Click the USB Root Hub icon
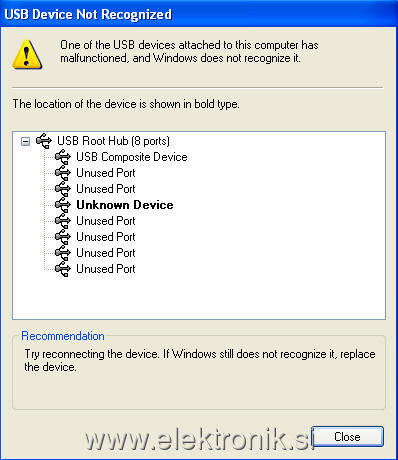Viewport: 398px width, 460px height. click(44, 141)
